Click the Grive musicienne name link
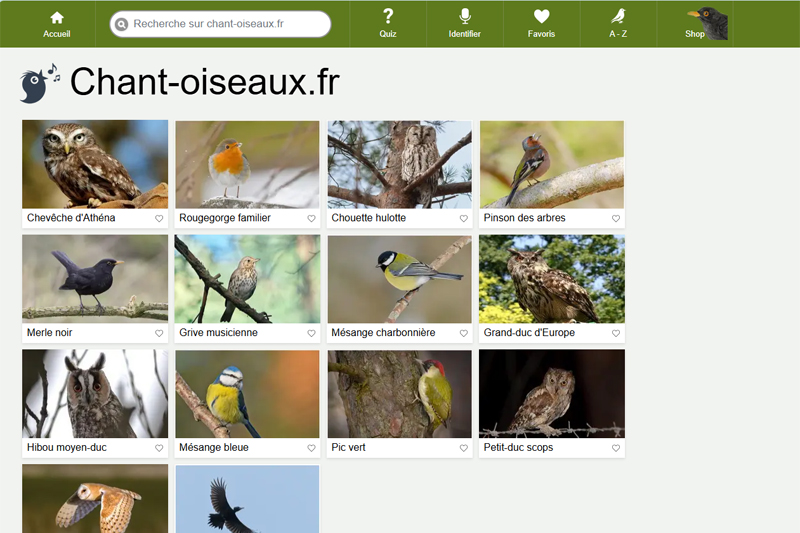Screen dimensions: 800x533 point(218,333)
